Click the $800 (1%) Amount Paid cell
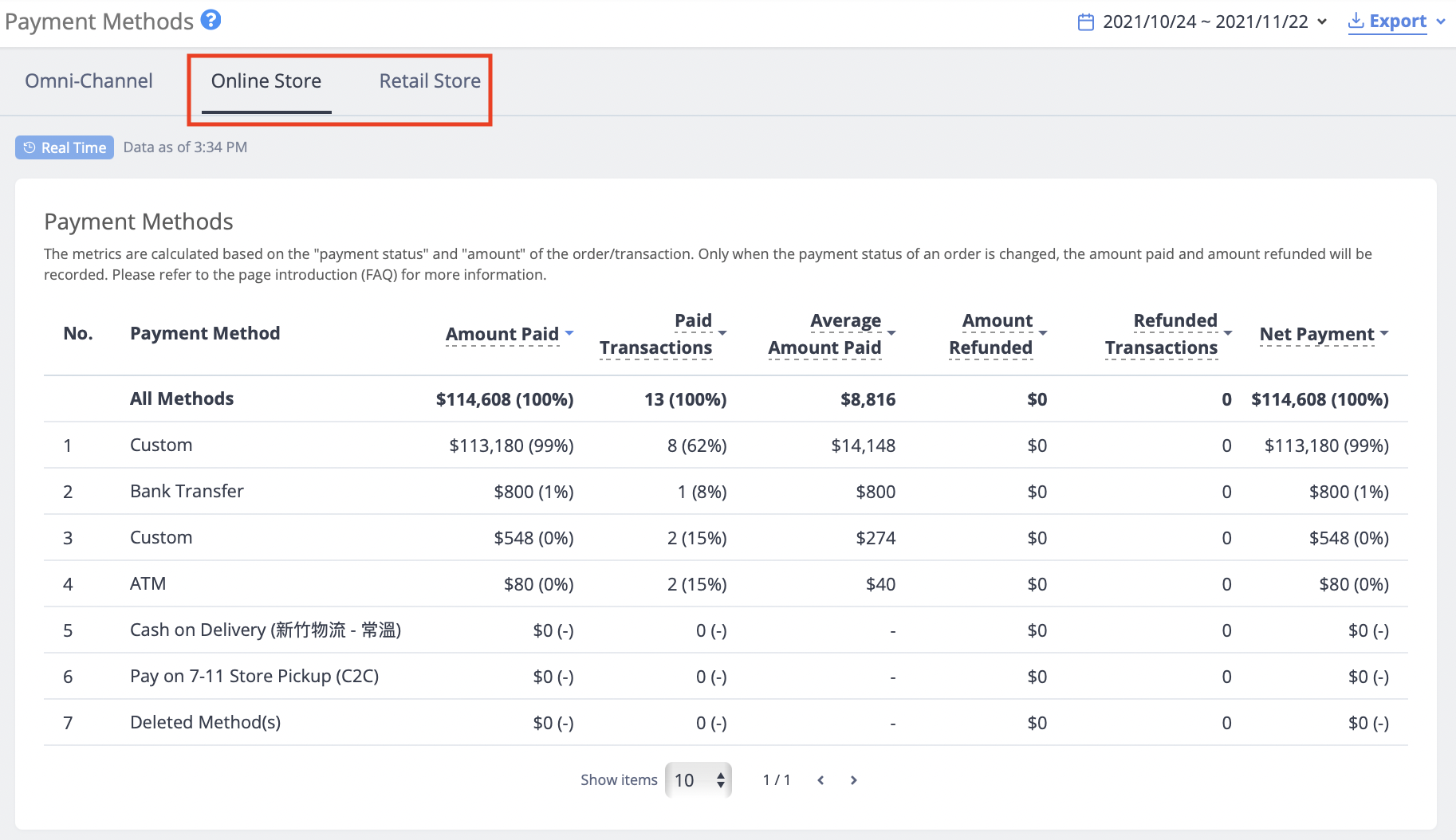The width and height of the screenshot is (1456, 840). click(534, 492)
